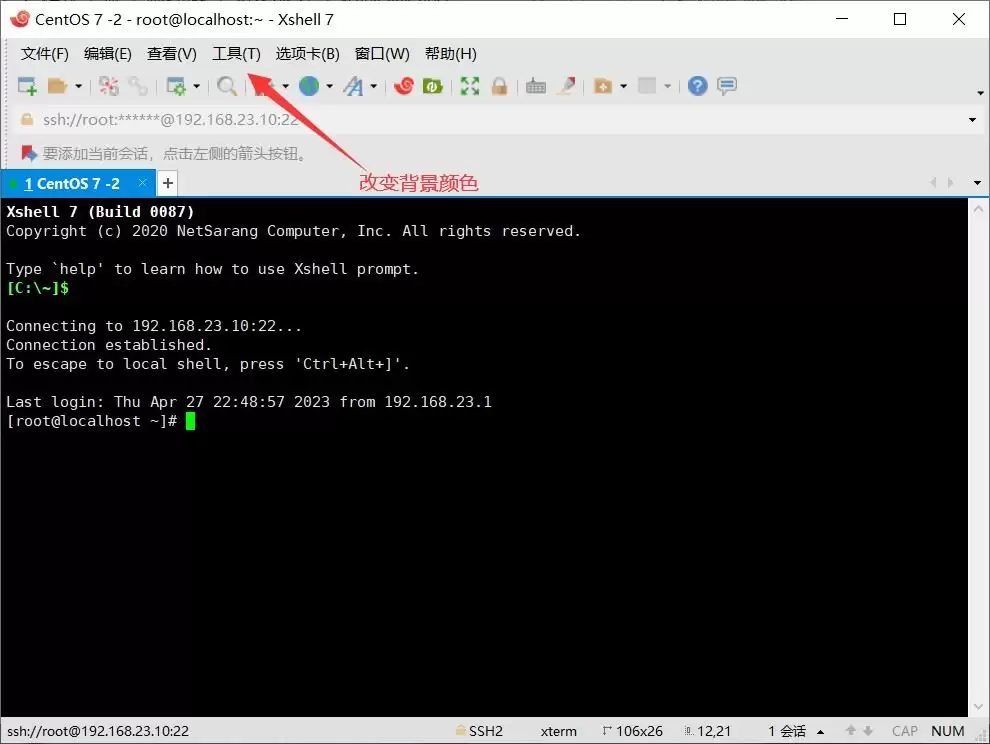Click the Font icon
Viewport: 990px width, 744px height.
[354, 86]
